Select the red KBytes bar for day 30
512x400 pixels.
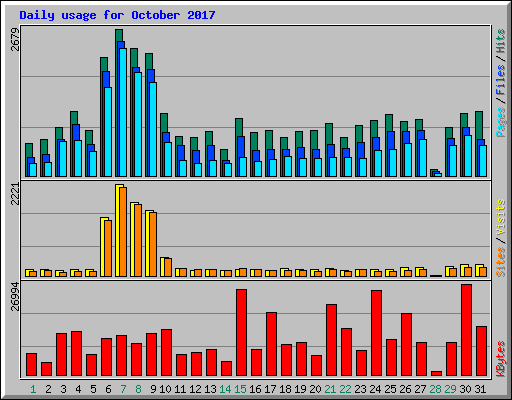click(x=466, y=330)
